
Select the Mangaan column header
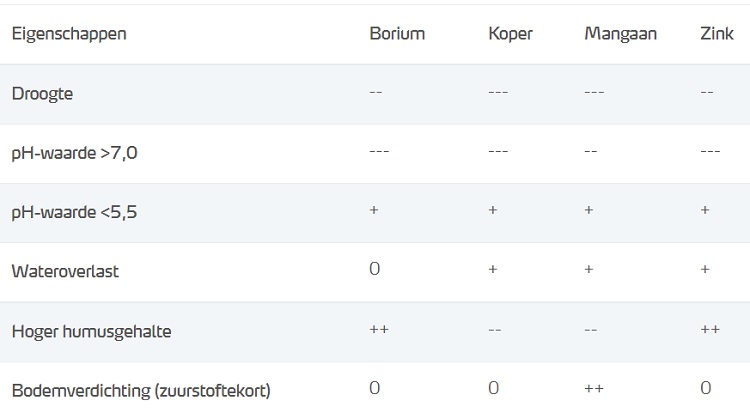[x=620, y=34]
